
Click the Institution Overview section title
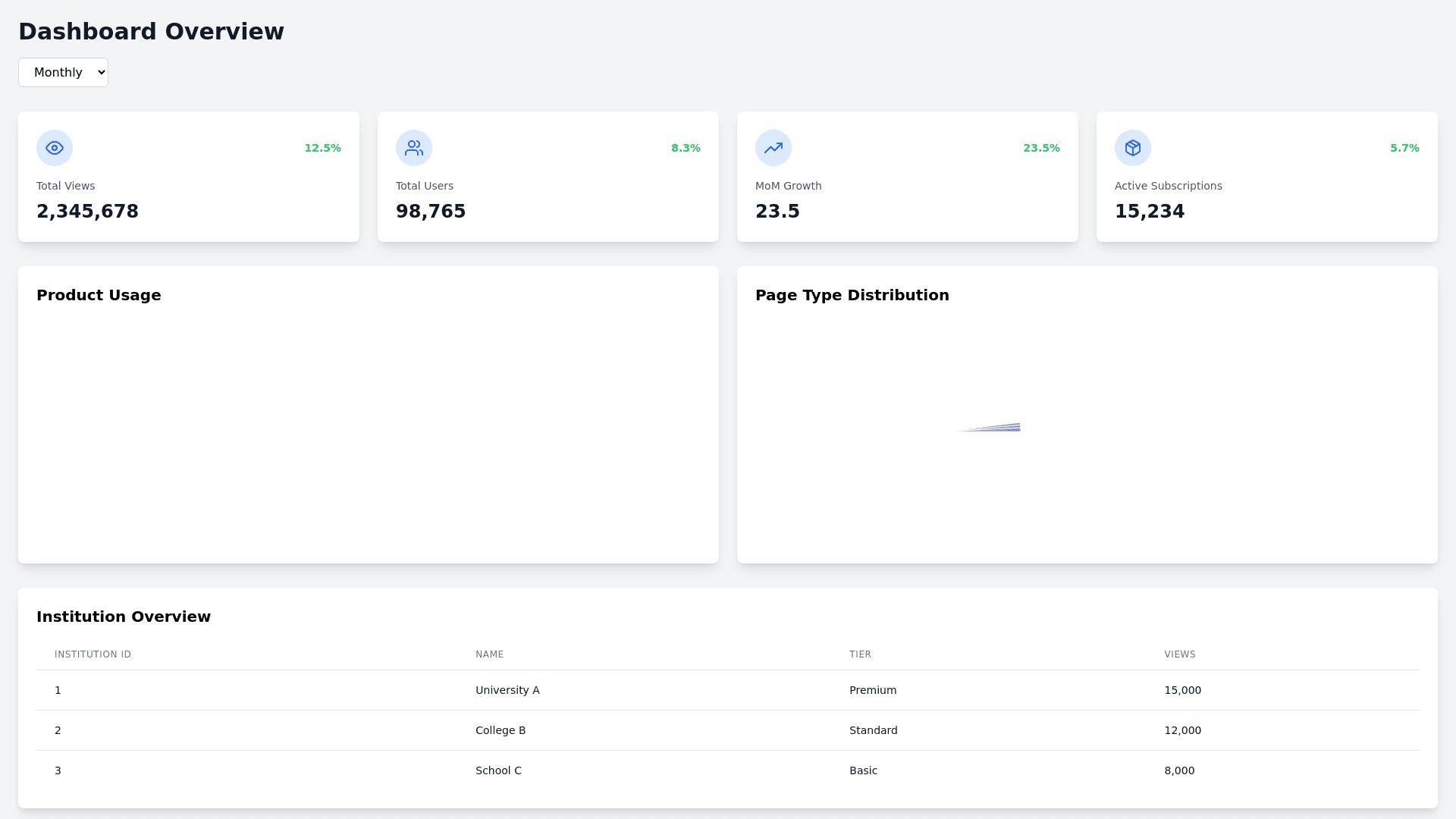point(124,617)
